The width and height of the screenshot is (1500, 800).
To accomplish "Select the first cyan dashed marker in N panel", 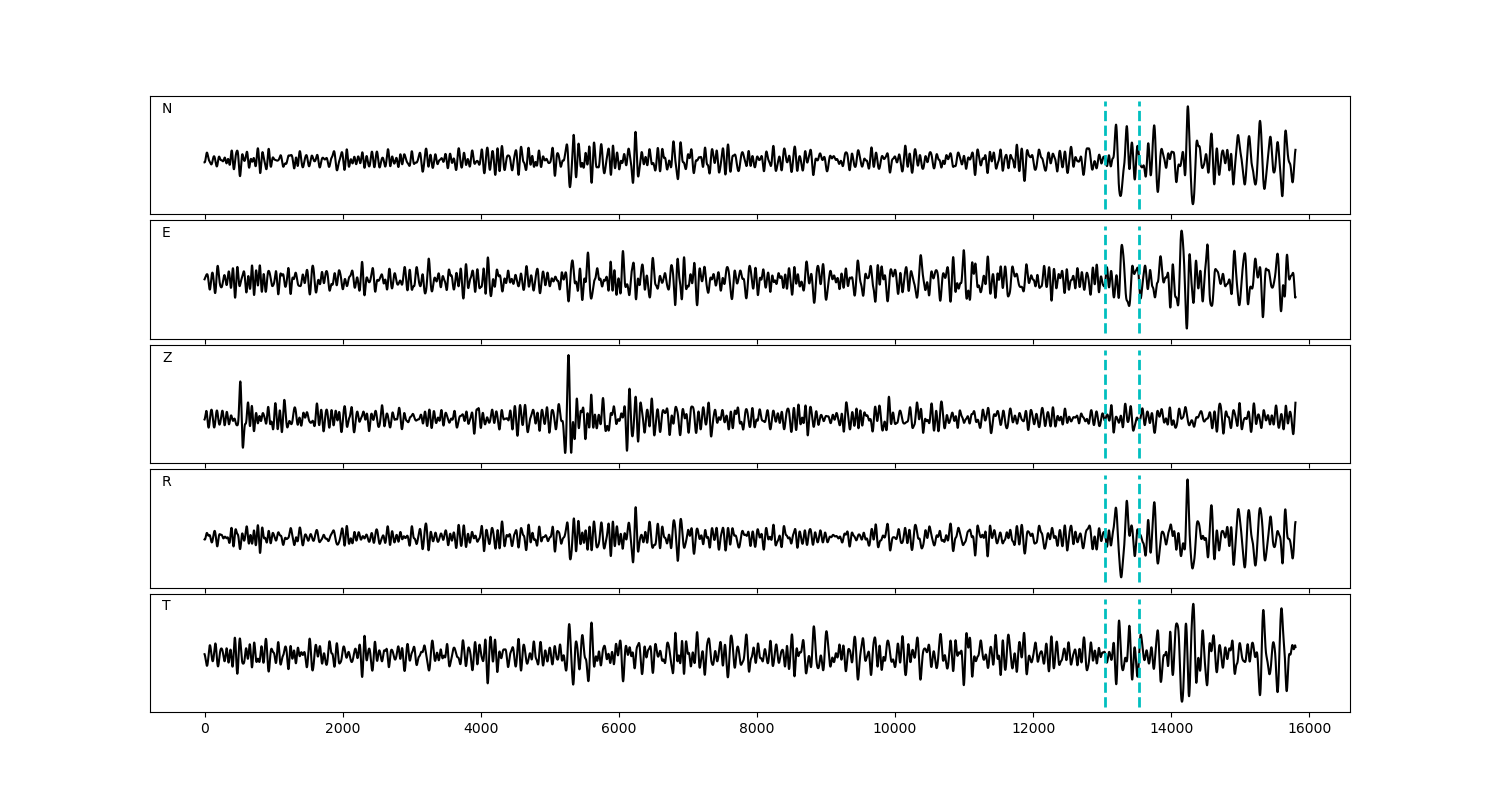I will tap(1105, 155).
